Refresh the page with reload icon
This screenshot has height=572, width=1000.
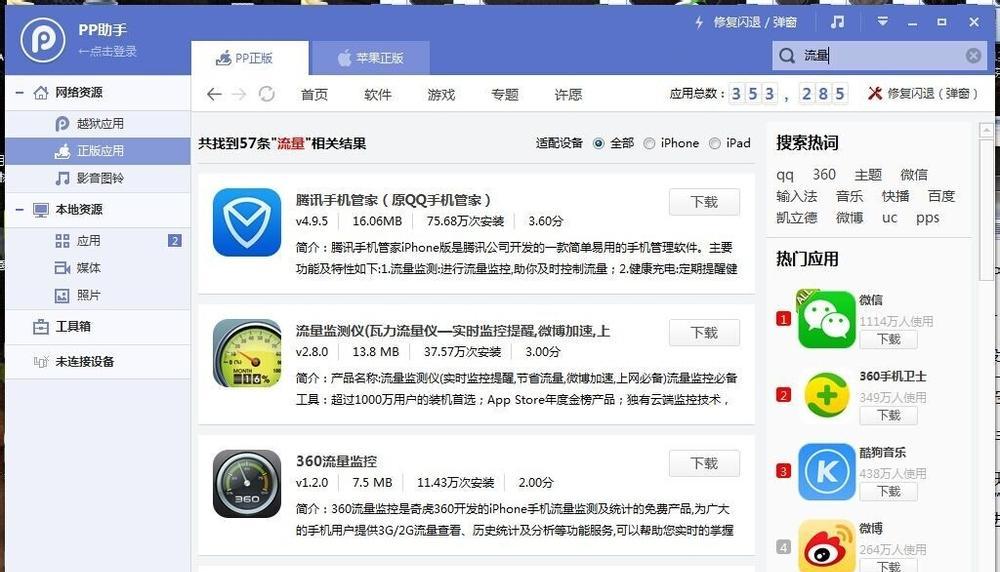coord(267,94)
